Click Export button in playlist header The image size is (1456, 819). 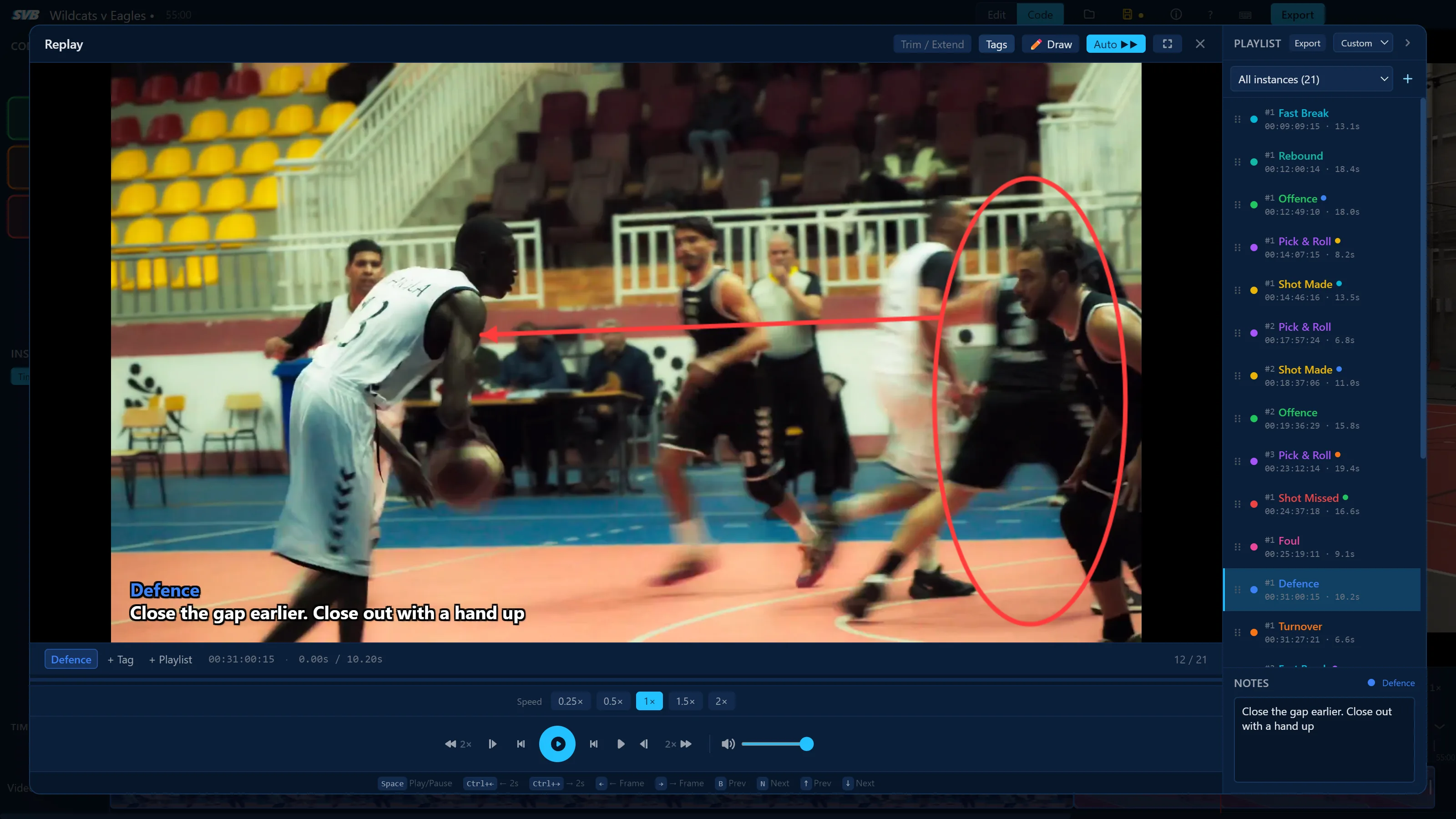(x=1307, y=43)
